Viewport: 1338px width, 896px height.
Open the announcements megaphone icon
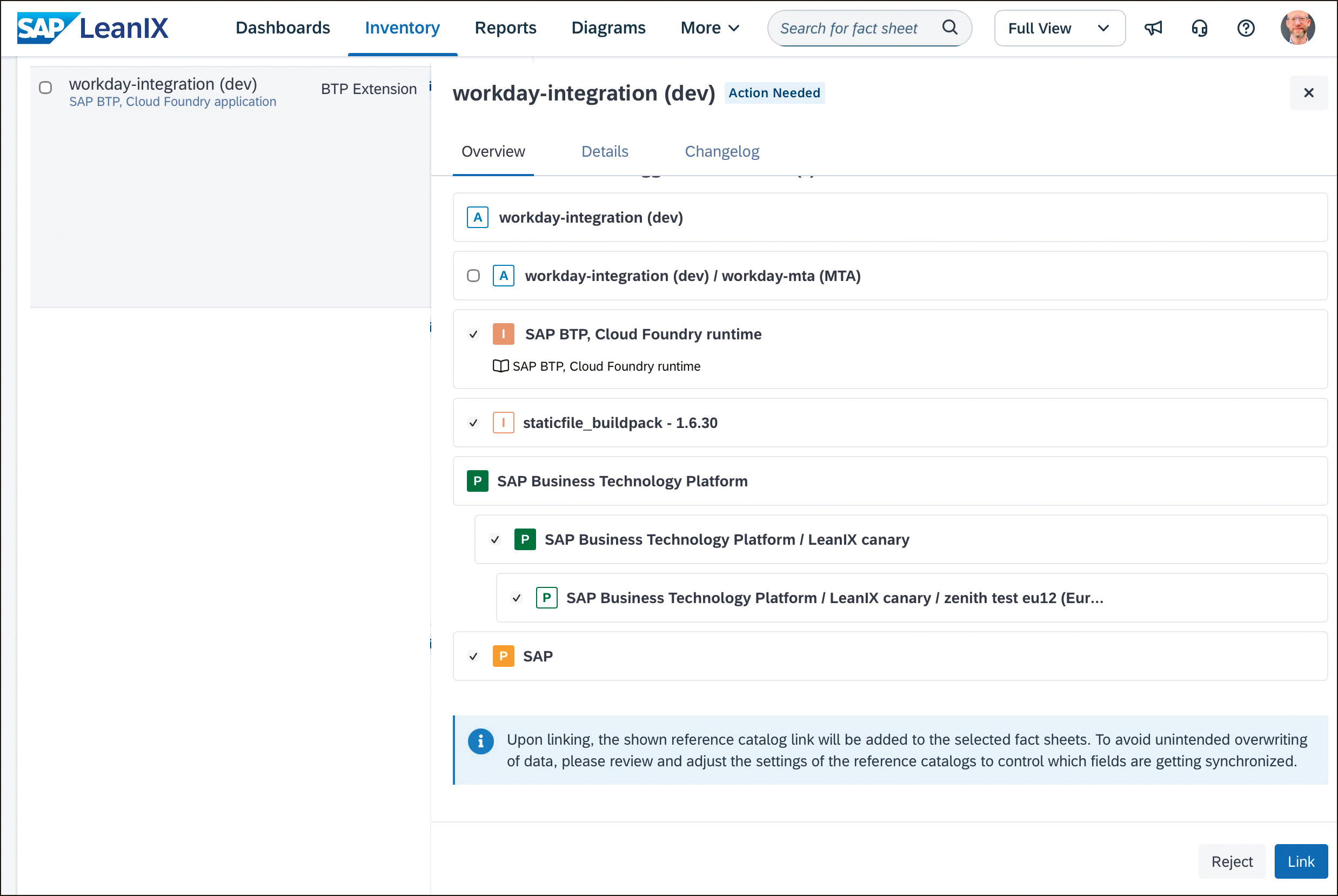1153,28
